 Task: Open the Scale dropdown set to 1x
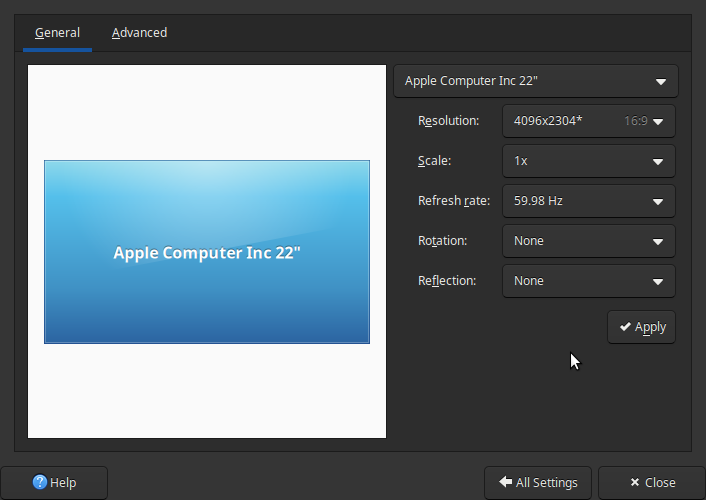[588, 161]
